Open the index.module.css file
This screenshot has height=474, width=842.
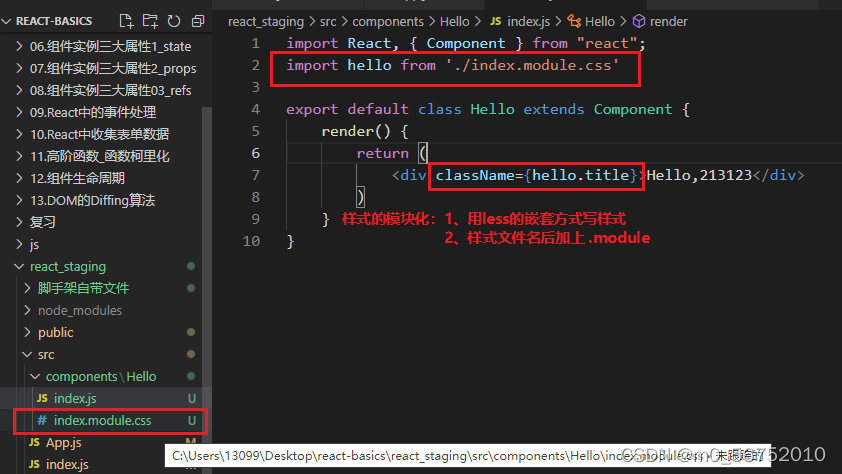click(103, 420)
